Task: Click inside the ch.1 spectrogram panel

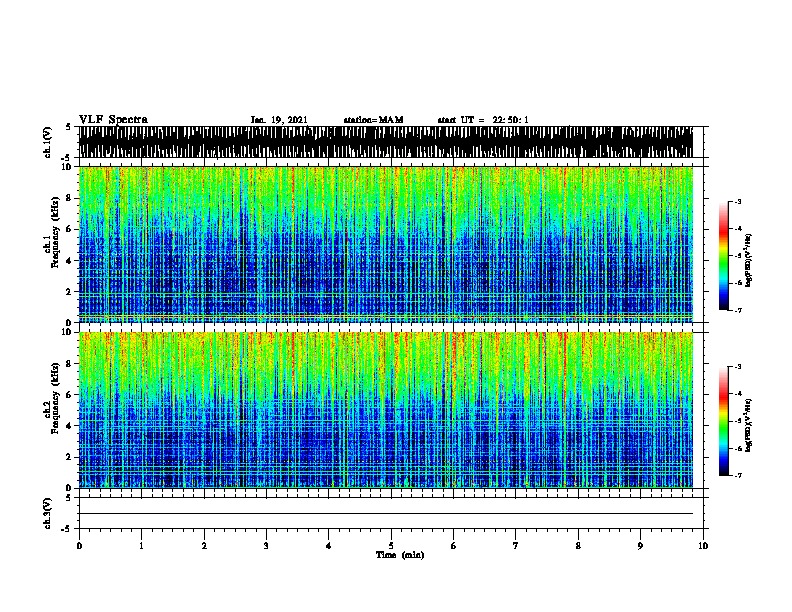Action: (386, 244)
